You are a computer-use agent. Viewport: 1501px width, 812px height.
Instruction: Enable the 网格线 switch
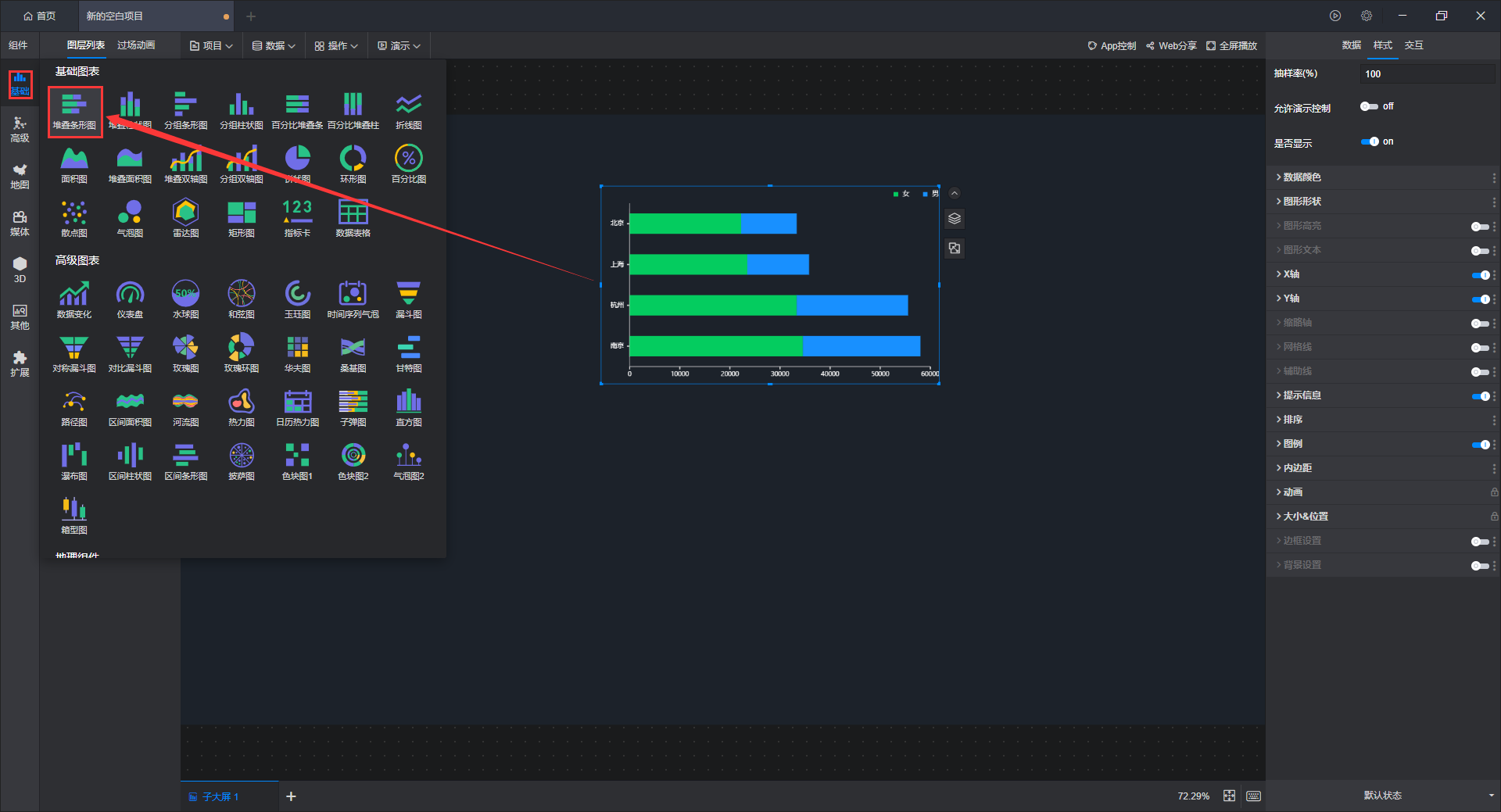pyautogui.click(x=1479, y=348)
